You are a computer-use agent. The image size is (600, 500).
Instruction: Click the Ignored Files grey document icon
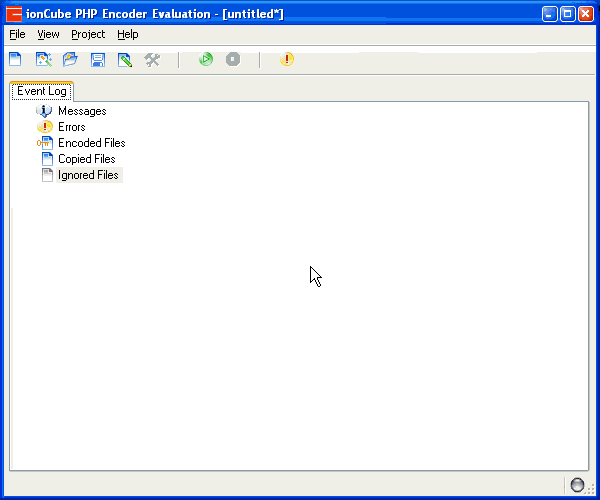tap(47, 175)
